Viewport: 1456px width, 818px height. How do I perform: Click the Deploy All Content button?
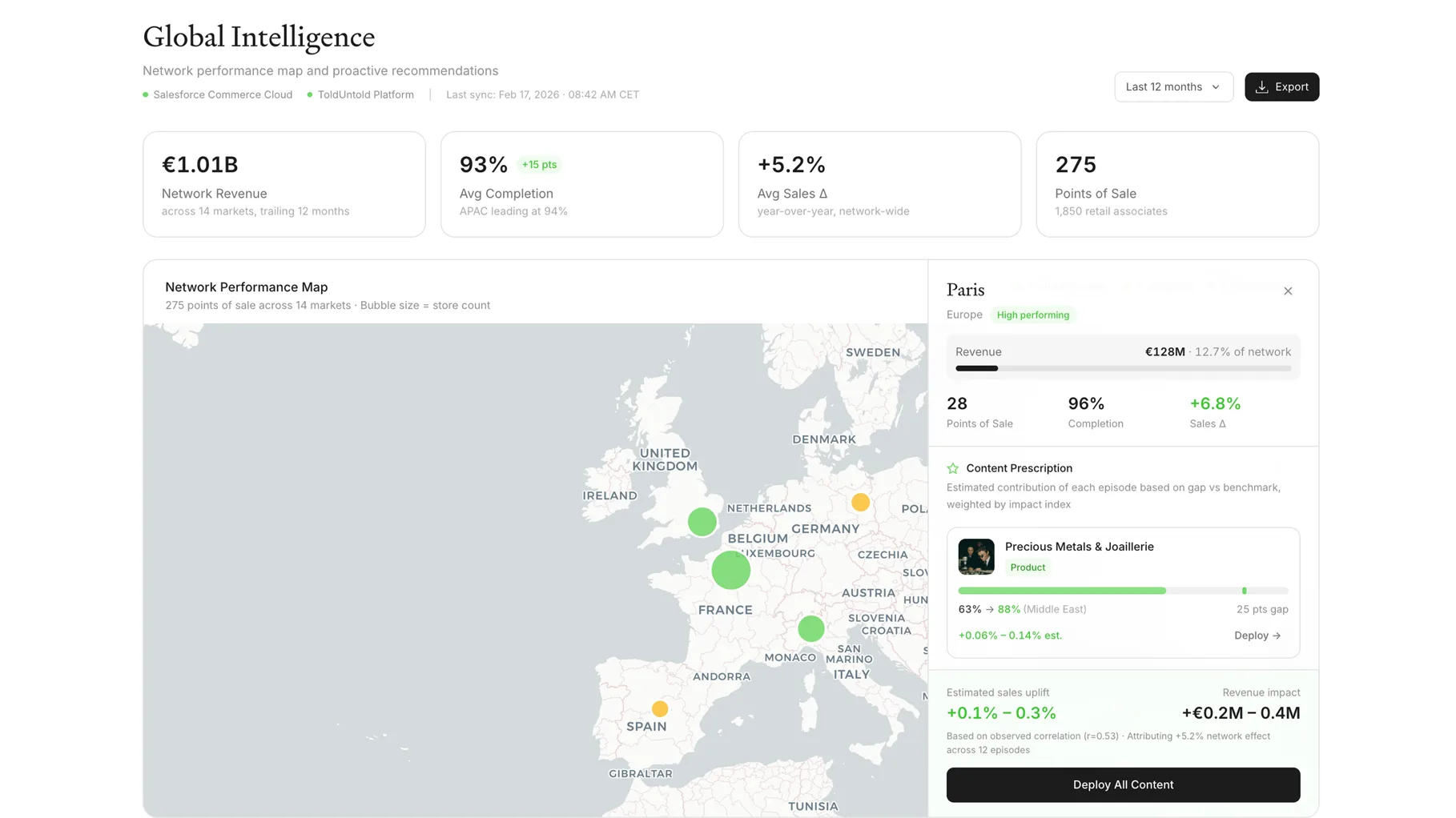1123,784
